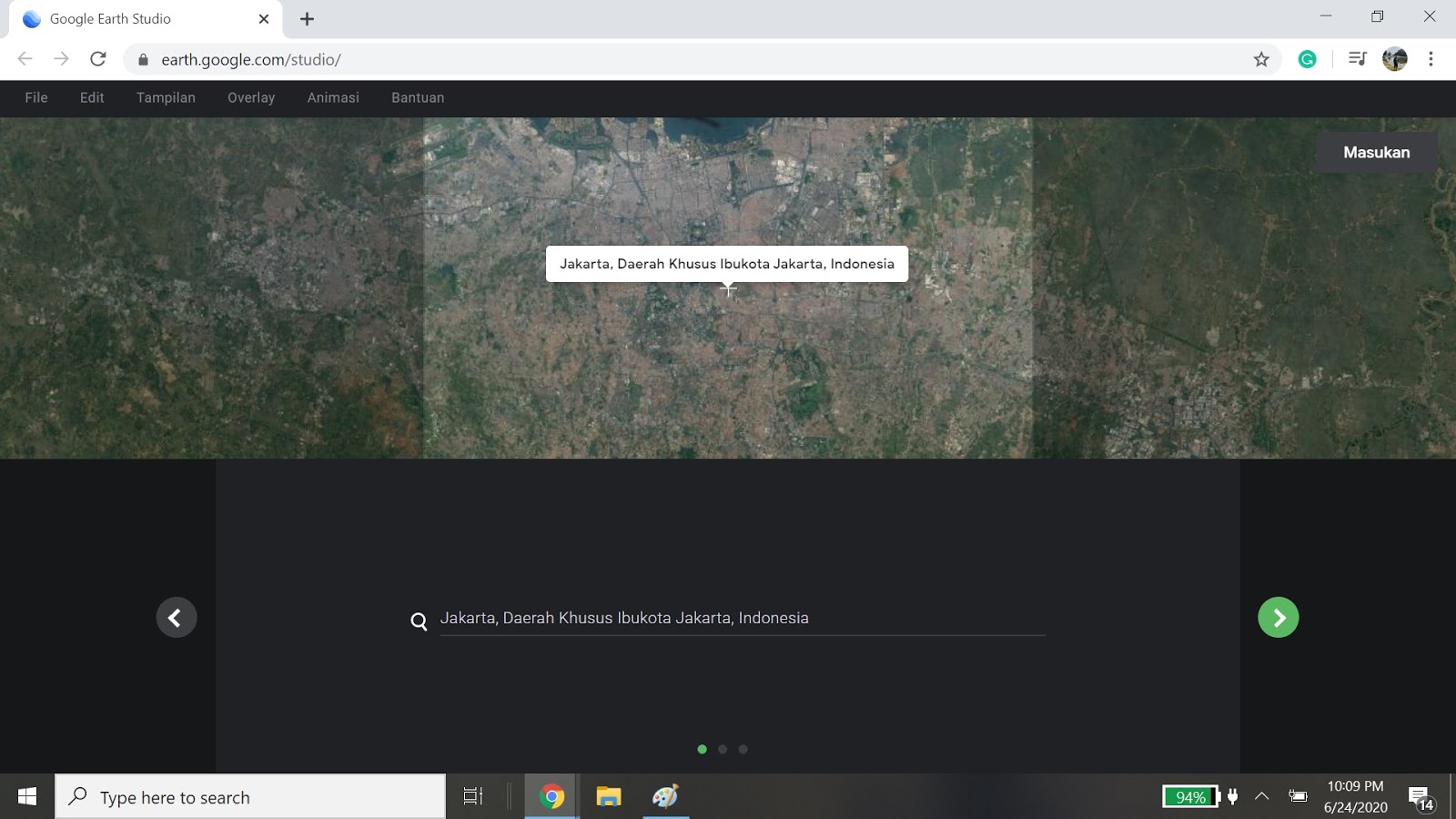Click the Masukan button
Screen dimensions: 1456x819
(1376, 152)
